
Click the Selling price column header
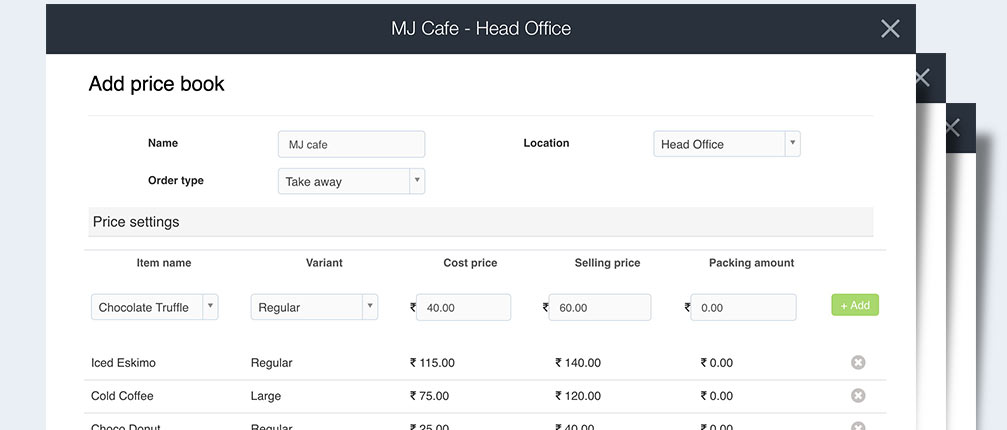(x=607, y=263)
